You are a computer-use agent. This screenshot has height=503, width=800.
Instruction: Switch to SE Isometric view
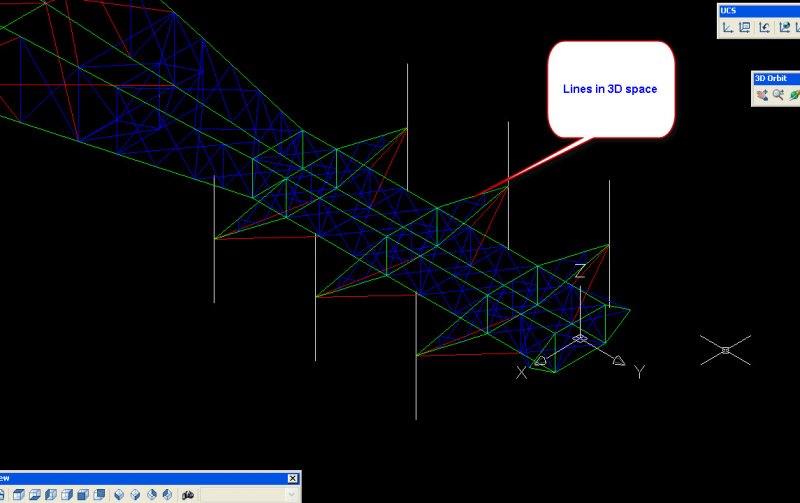(x=135, y=494)
